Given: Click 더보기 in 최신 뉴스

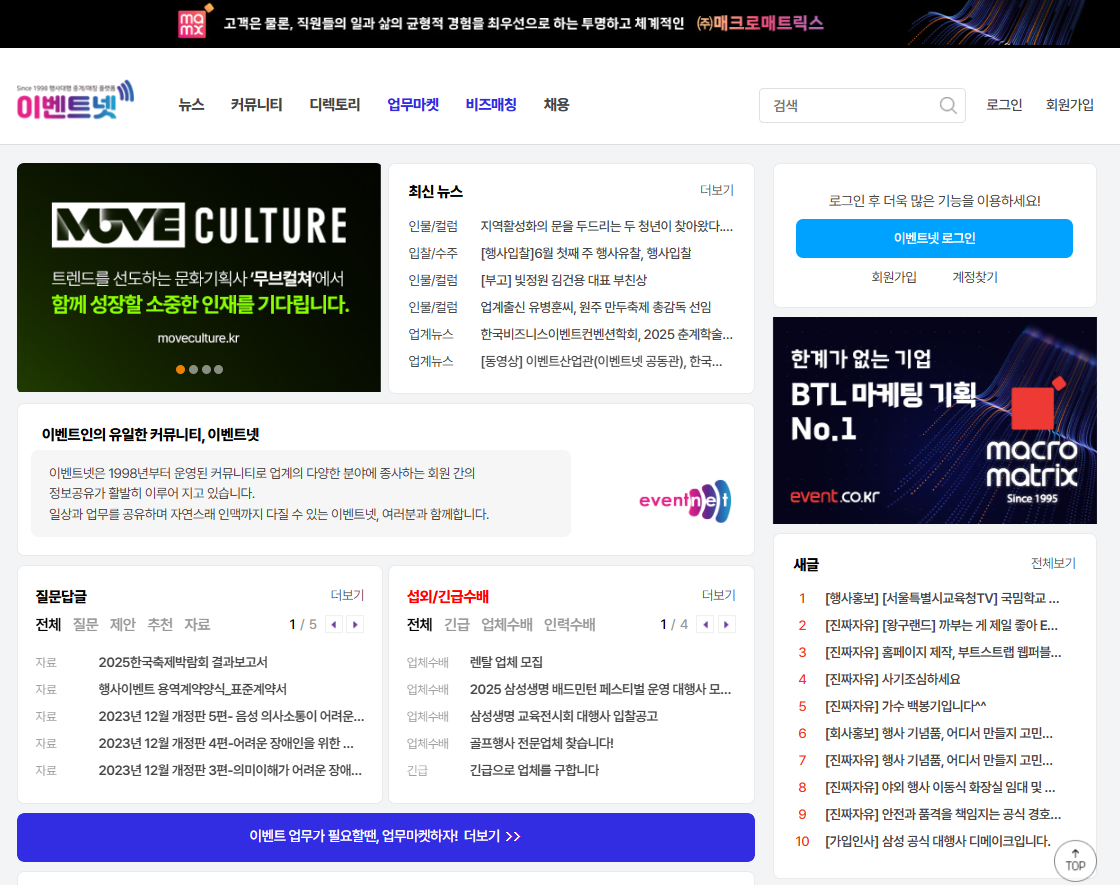Looking at the screenshot, I should [x=716, y=190].
